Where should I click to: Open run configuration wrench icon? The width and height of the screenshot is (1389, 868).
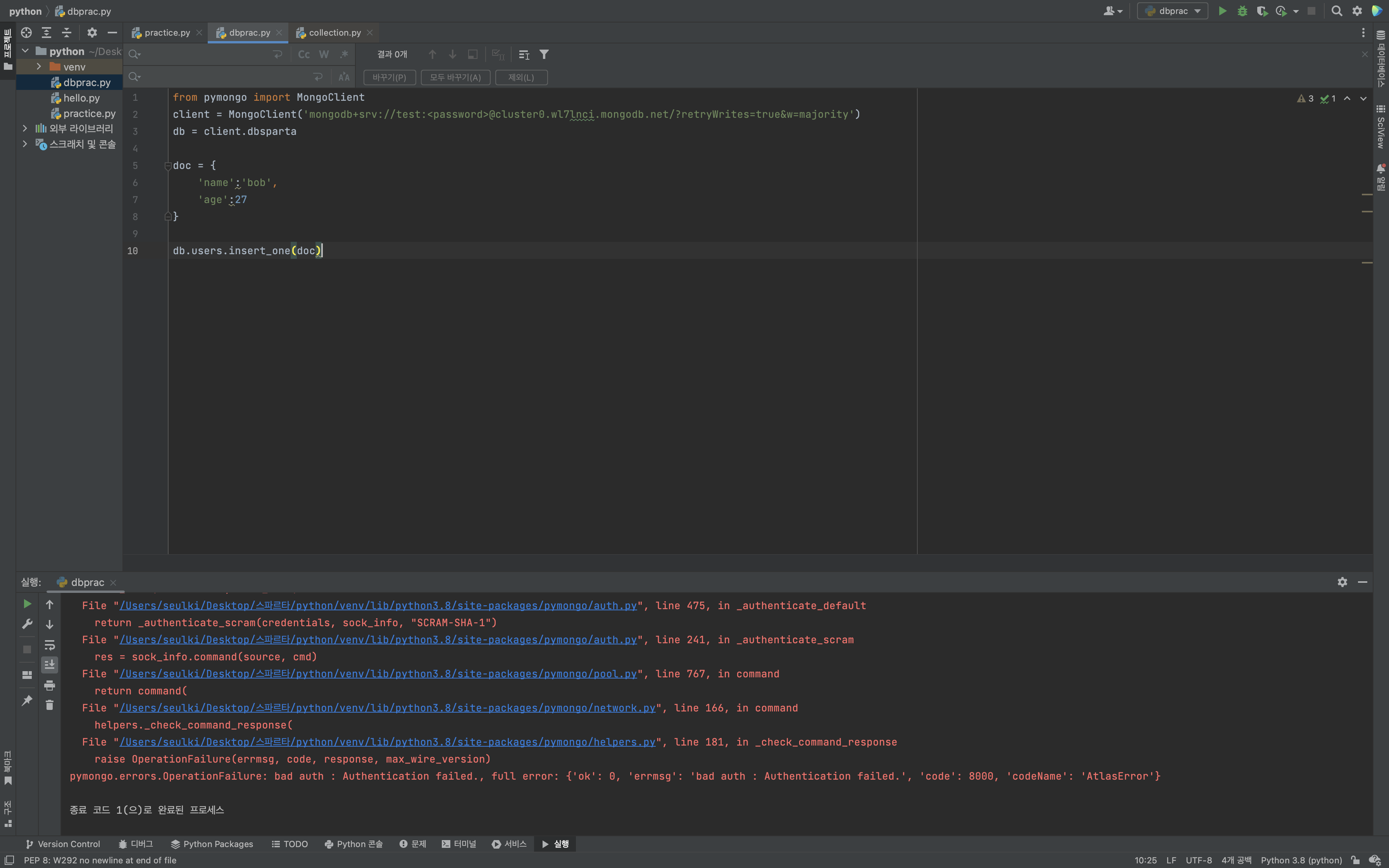point(27,624)
